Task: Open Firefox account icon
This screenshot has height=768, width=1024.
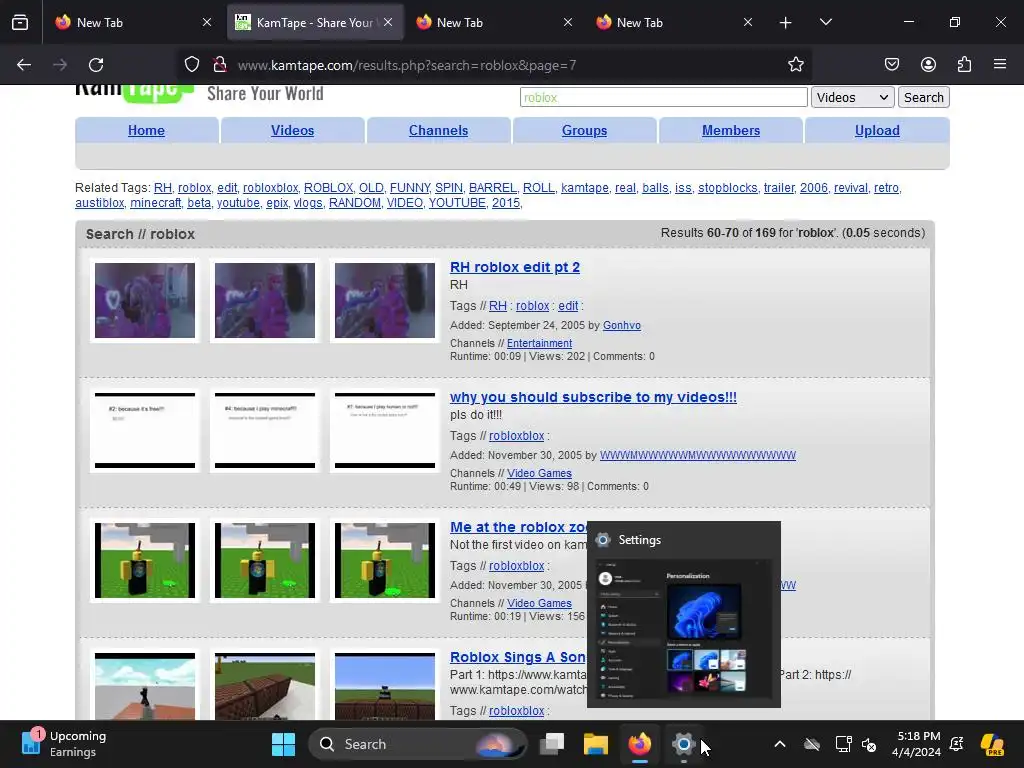Action: click(x=928, y=65)
